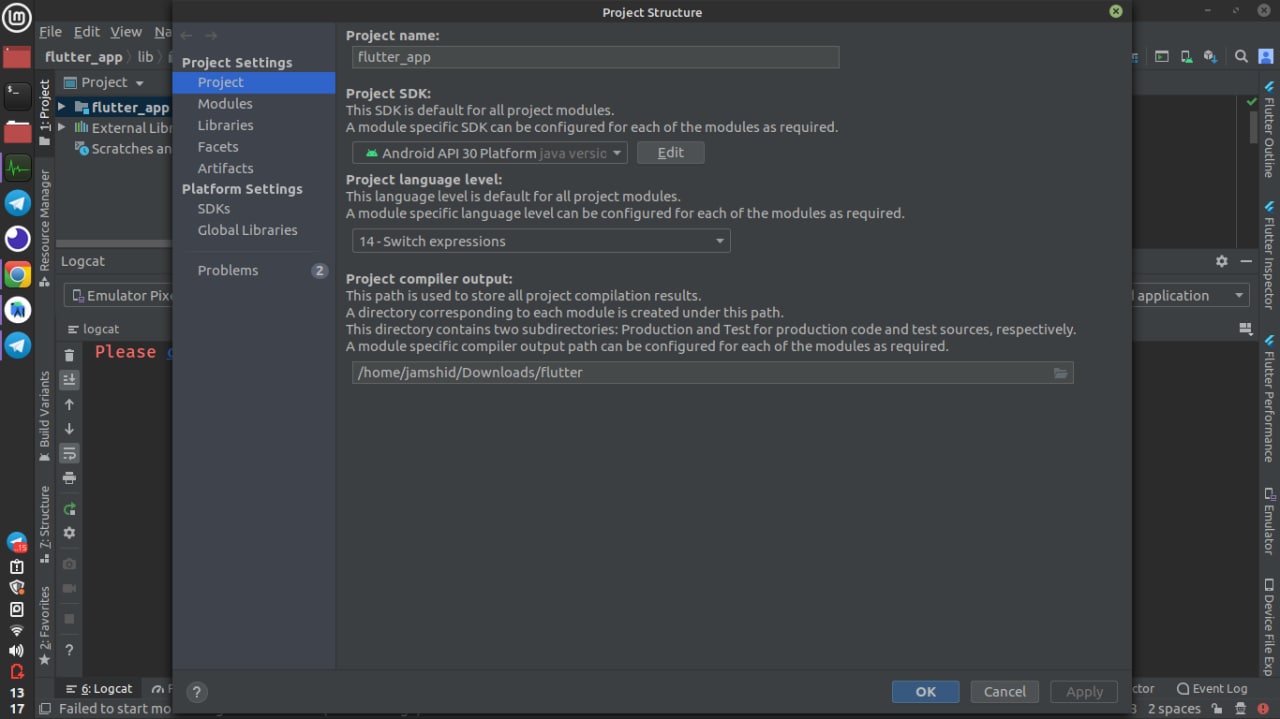Image resolution: width=1280 pixels, height=719 pixels.
Task: Click the print icon in logcat toolbar
Action: tap(69, 478)
